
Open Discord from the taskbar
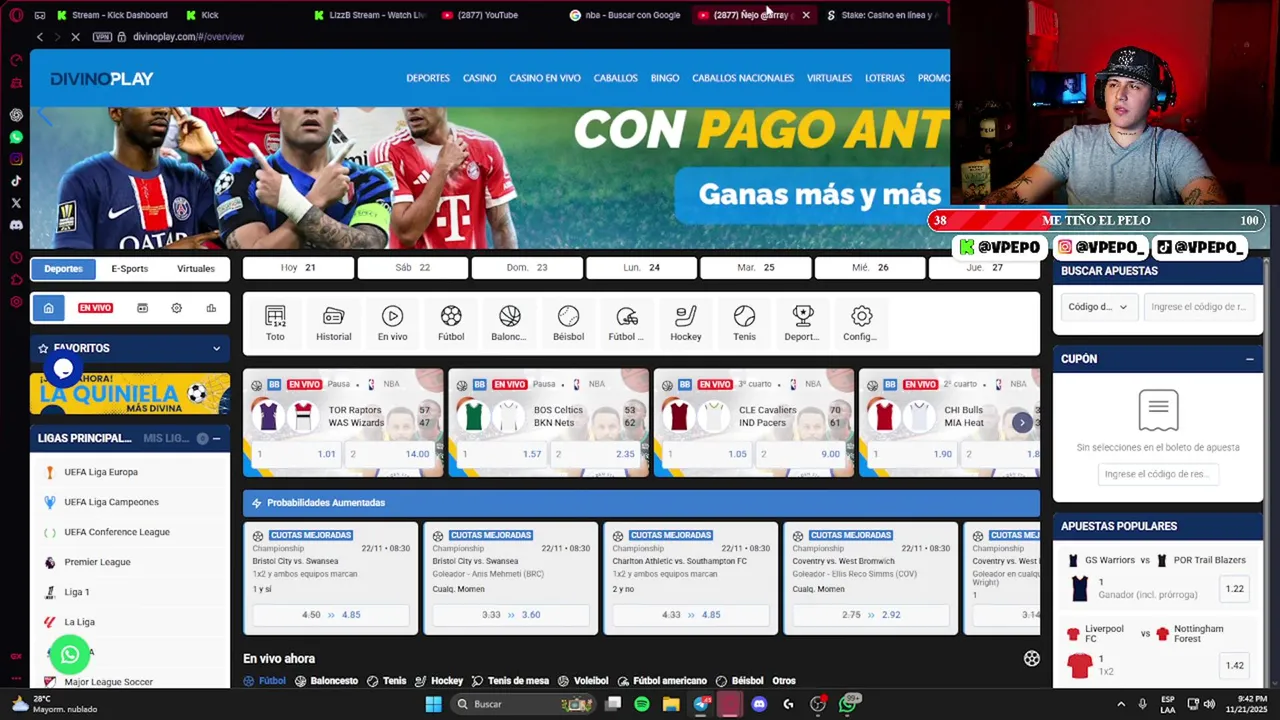tap(759, 704)
